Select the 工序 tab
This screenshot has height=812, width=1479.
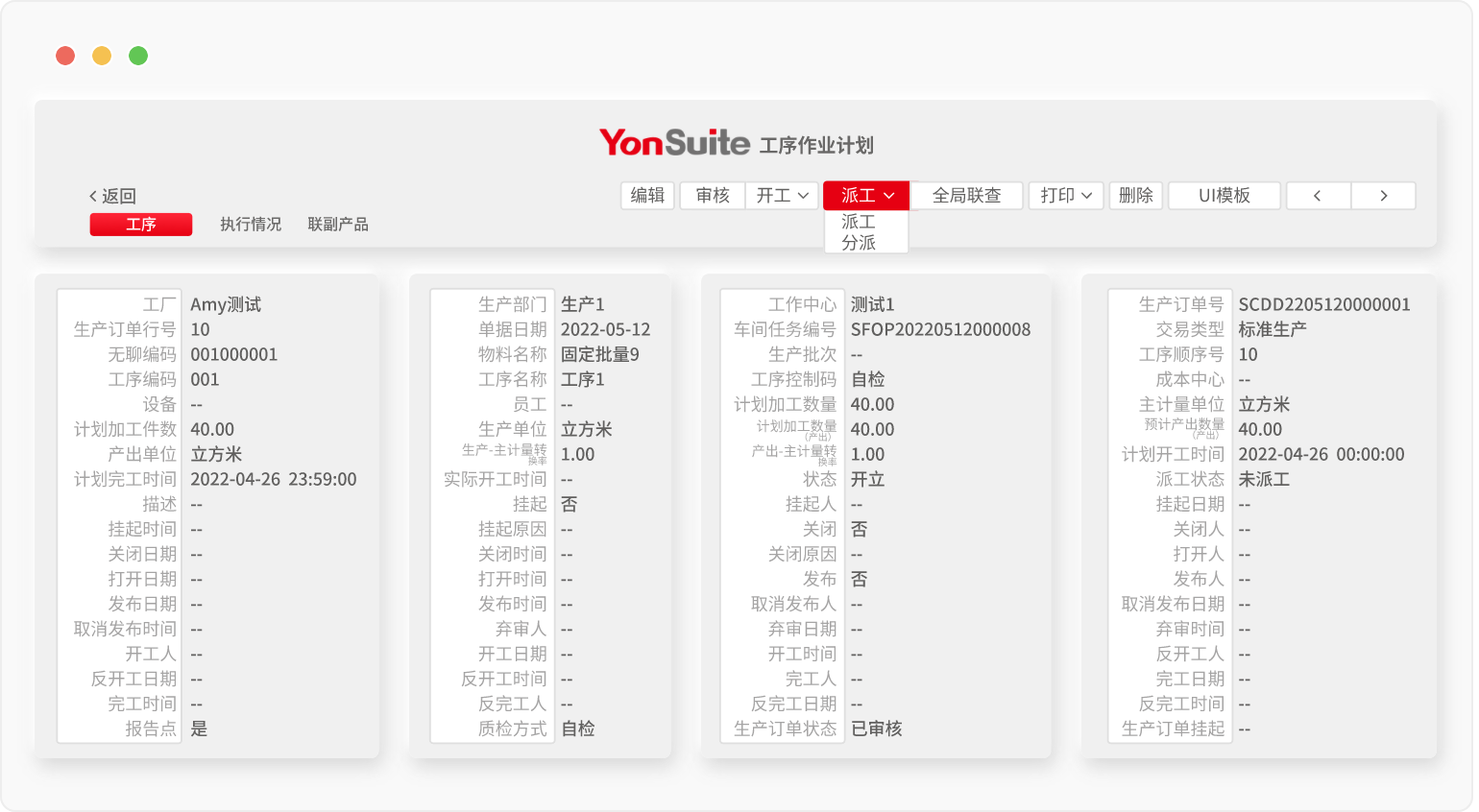tap(141, 225)
